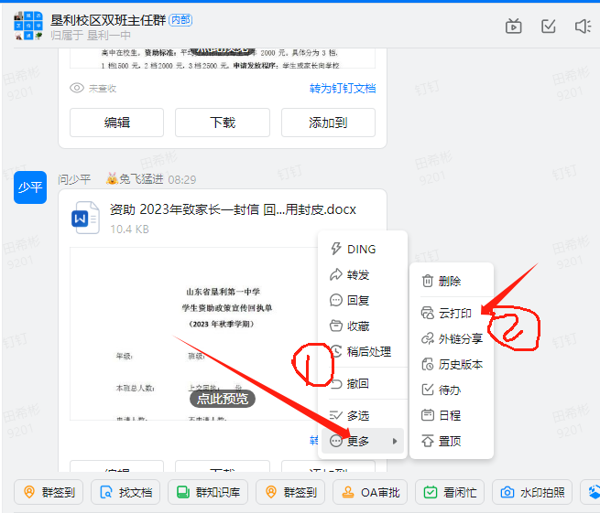The image size is (600, 513).
Task: Select 云打印 in the submenu
Action: coord(452,313)
